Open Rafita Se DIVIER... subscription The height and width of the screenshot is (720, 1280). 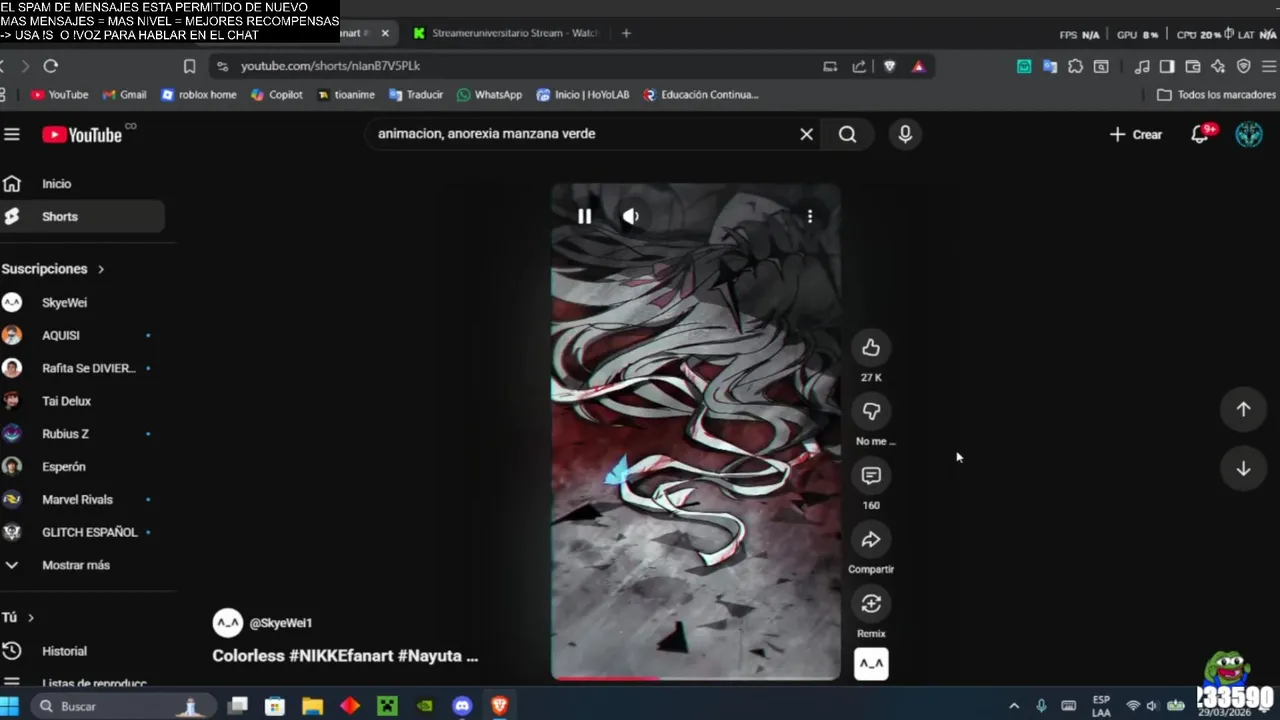pos(88,368)
